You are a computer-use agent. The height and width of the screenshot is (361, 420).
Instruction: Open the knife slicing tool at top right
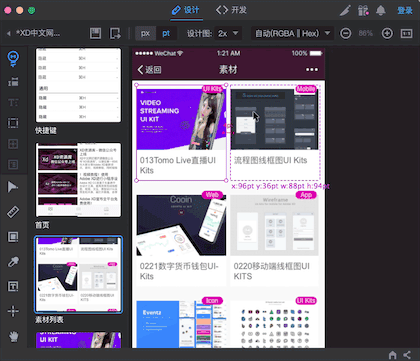click(x=345, y=10)
